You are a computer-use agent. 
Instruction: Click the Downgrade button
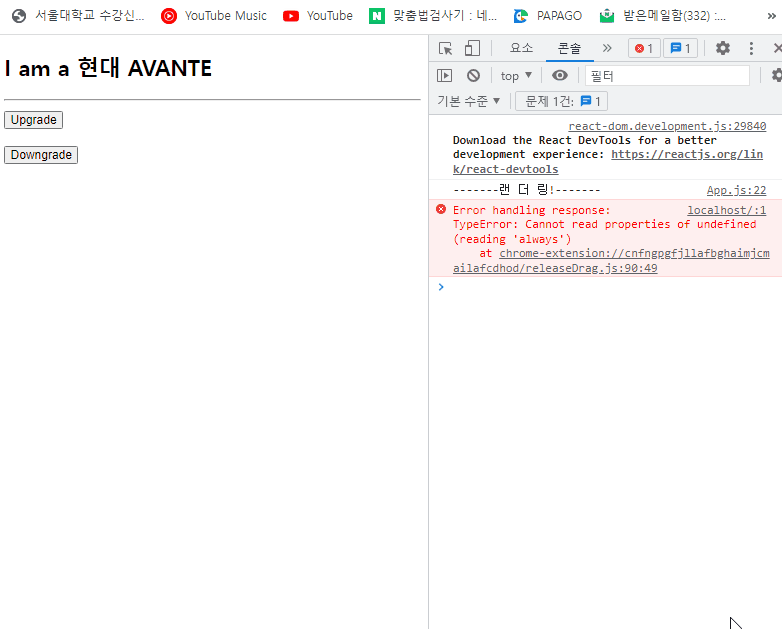tap(41, 155)
